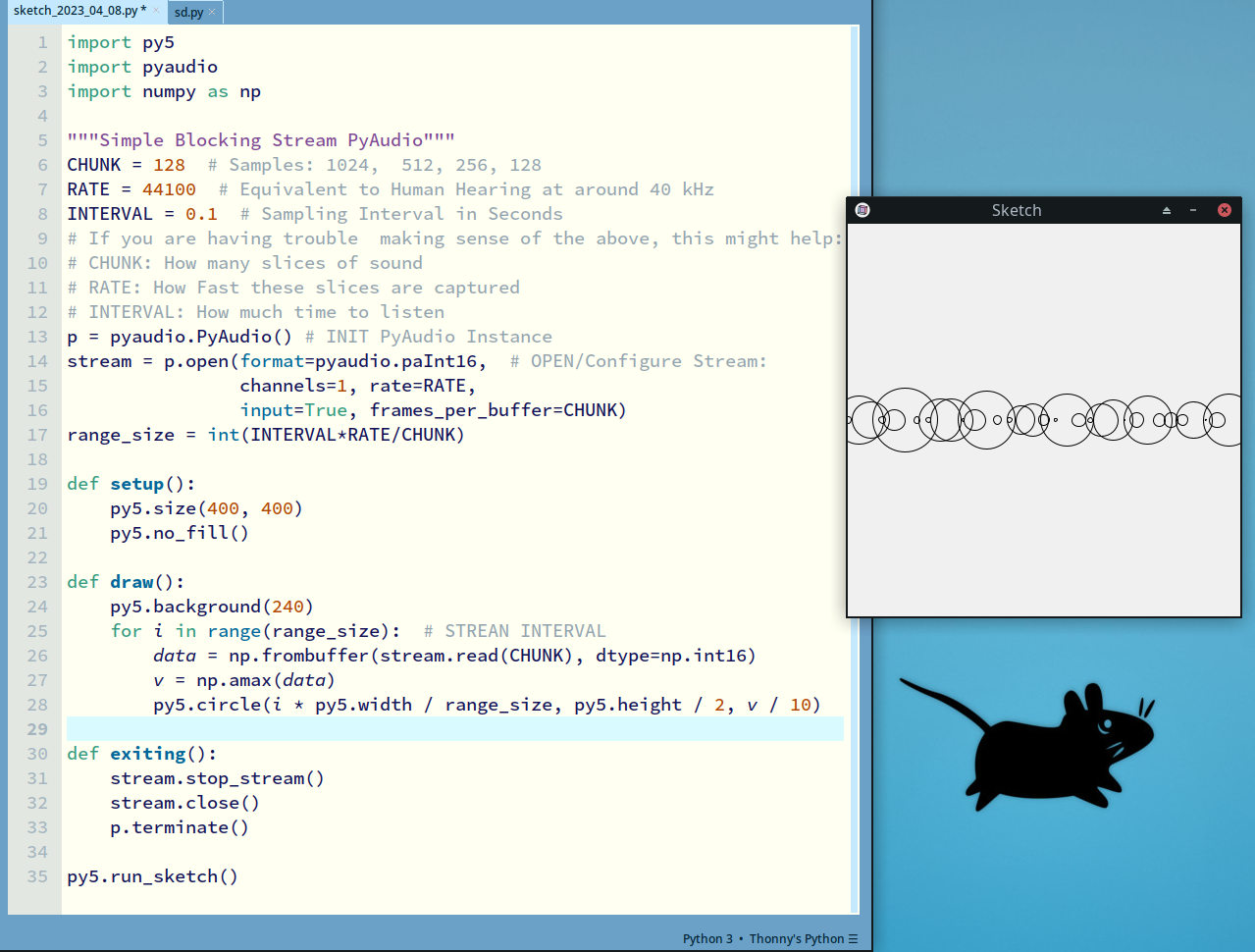Click the 'py5.no_fill()' line
The height and width of the screenshot is (952, 1255).
[x=180, y=533]
